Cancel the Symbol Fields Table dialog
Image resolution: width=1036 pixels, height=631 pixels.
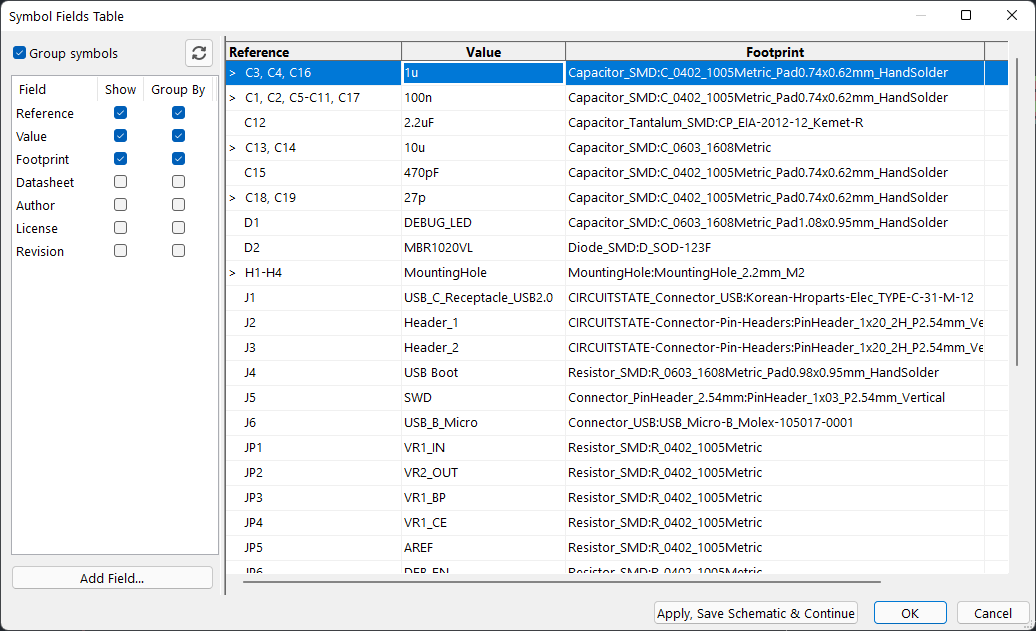coord(992,613)
